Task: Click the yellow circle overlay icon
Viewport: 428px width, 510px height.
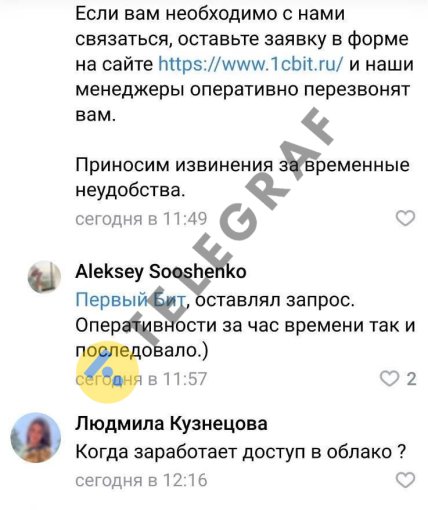Action: [107, 372]
